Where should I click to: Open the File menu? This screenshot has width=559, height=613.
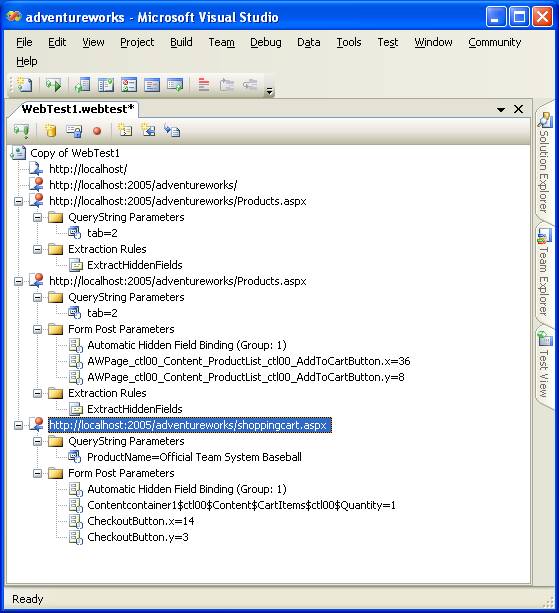[x=24, y=42]
